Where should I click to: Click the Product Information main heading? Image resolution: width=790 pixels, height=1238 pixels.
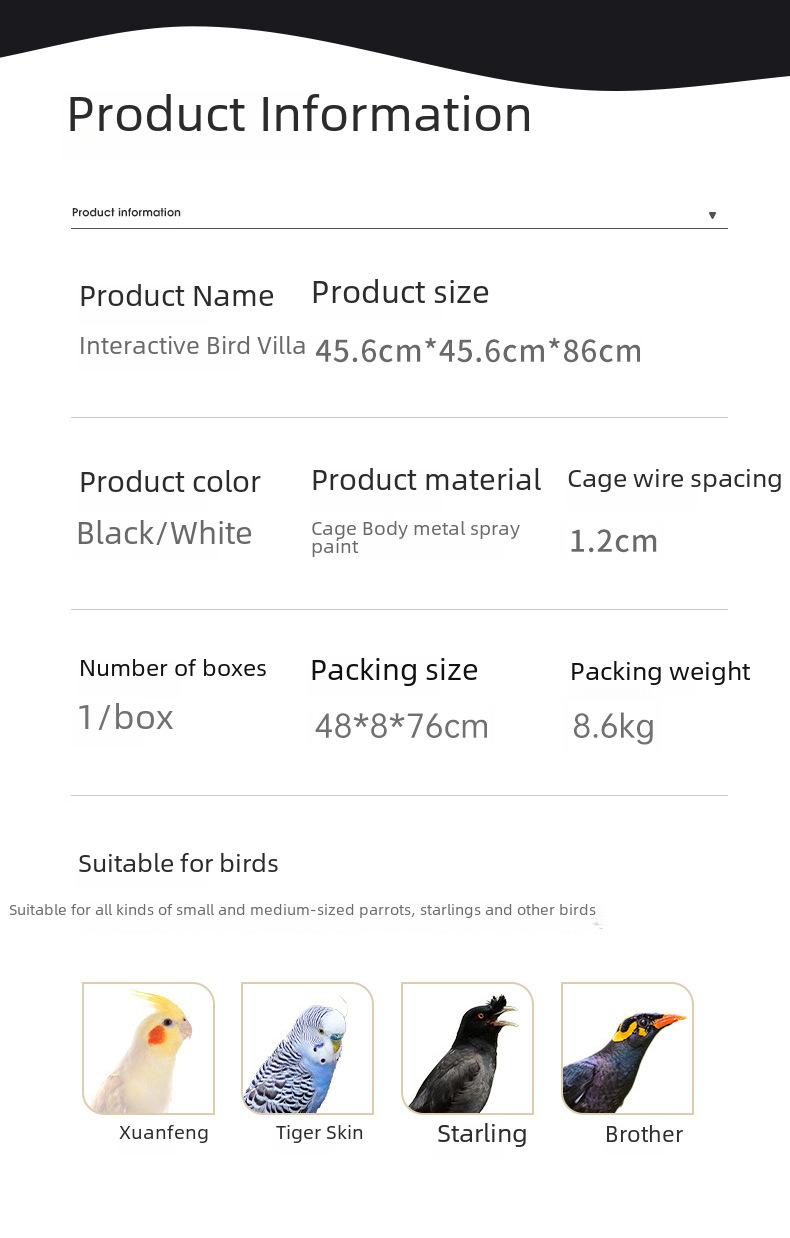click(x=299, y=114)
